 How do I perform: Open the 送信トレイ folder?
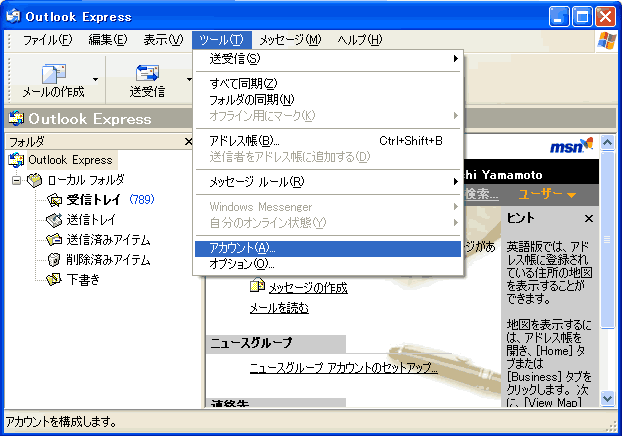pyautogui.click(x=91, y=220)
